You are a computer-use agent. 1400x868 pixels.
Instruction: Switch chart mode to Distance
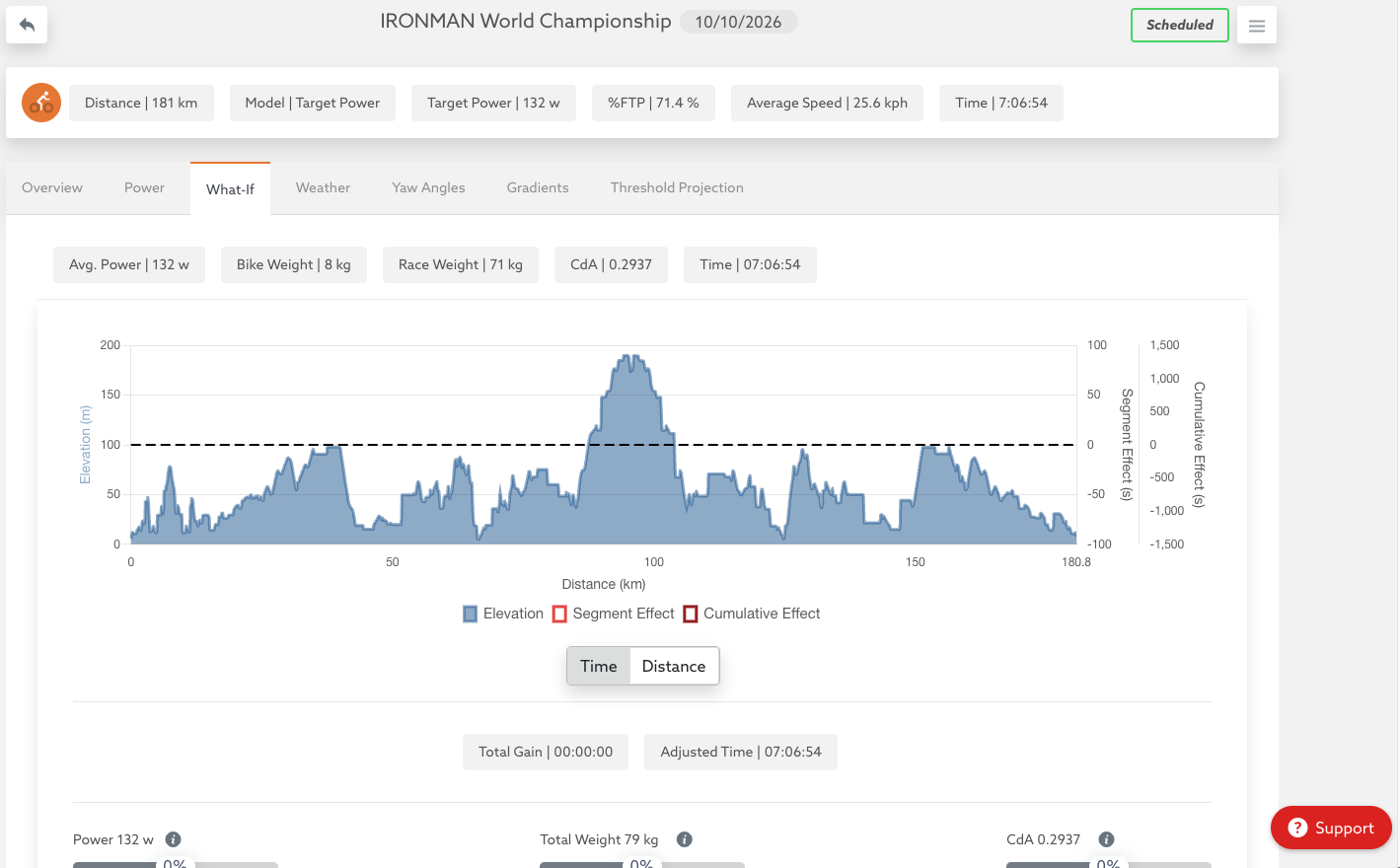point(674,666)
